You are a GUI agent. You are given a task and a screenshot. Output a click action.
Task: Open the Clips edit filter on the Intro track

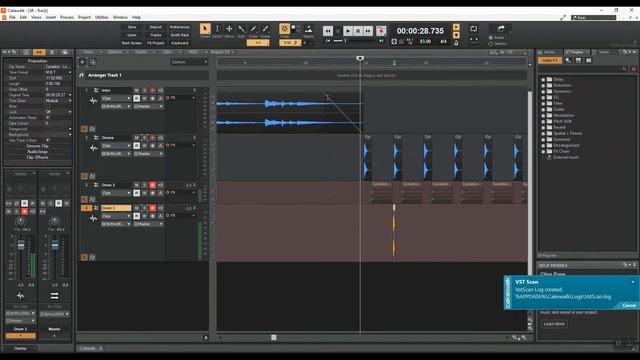pyautogui.click(x=116, y=98)
